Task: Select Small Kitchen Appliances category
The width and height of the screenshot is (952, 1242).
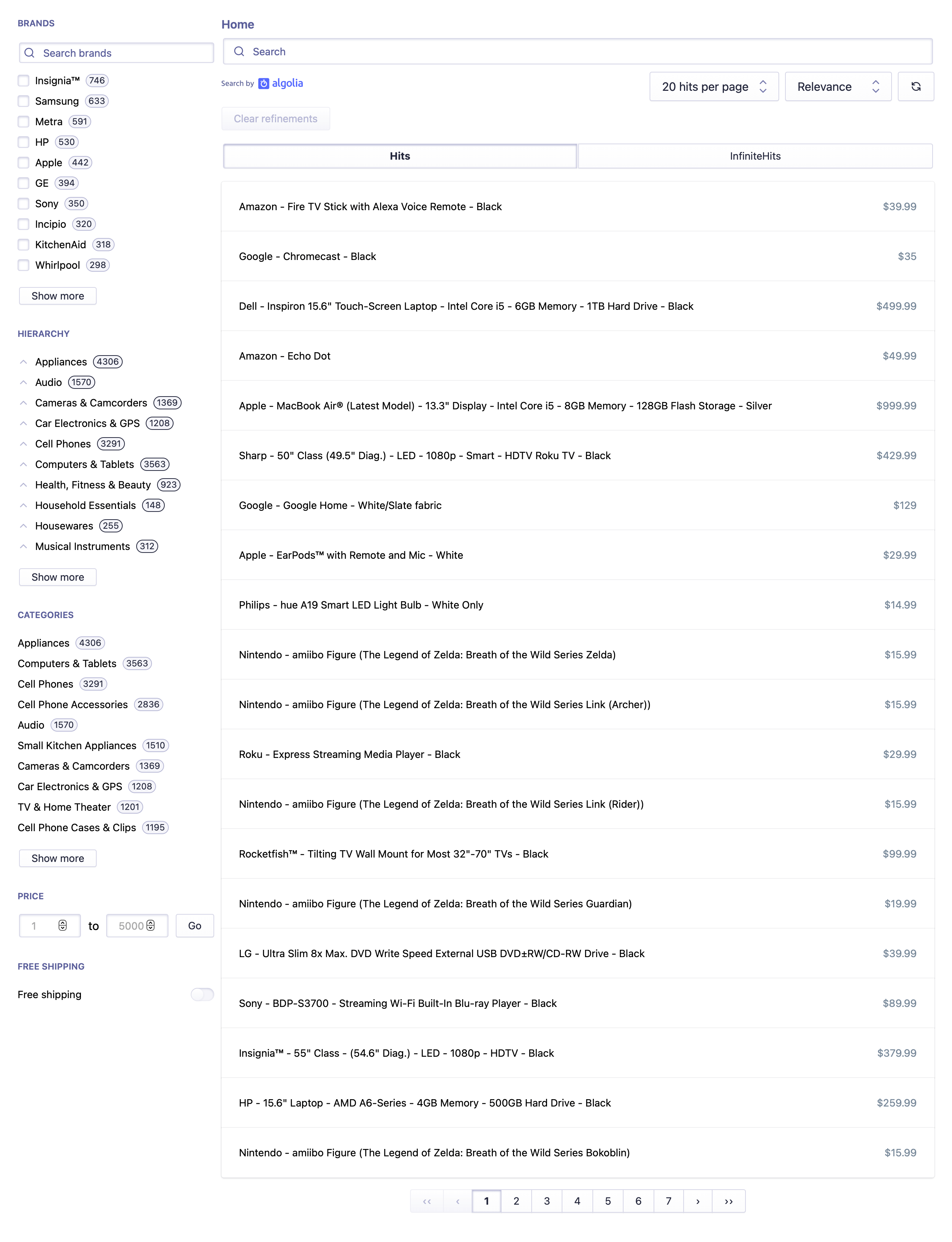Action: coord(77,745)
